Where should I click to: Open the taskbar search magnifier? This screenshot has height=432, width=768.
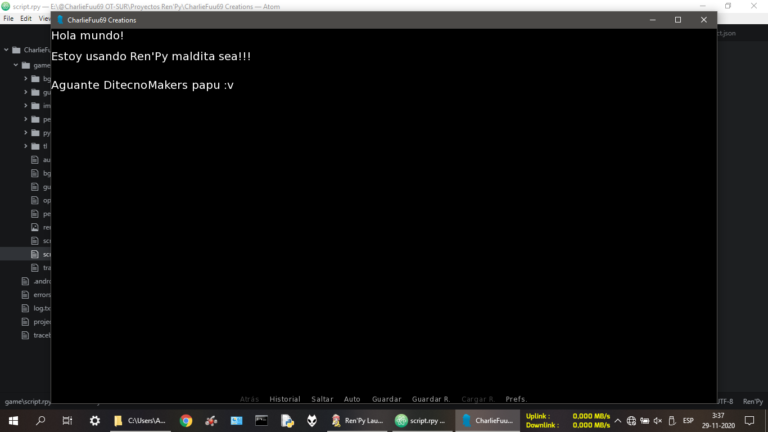[x=40, y=421]
